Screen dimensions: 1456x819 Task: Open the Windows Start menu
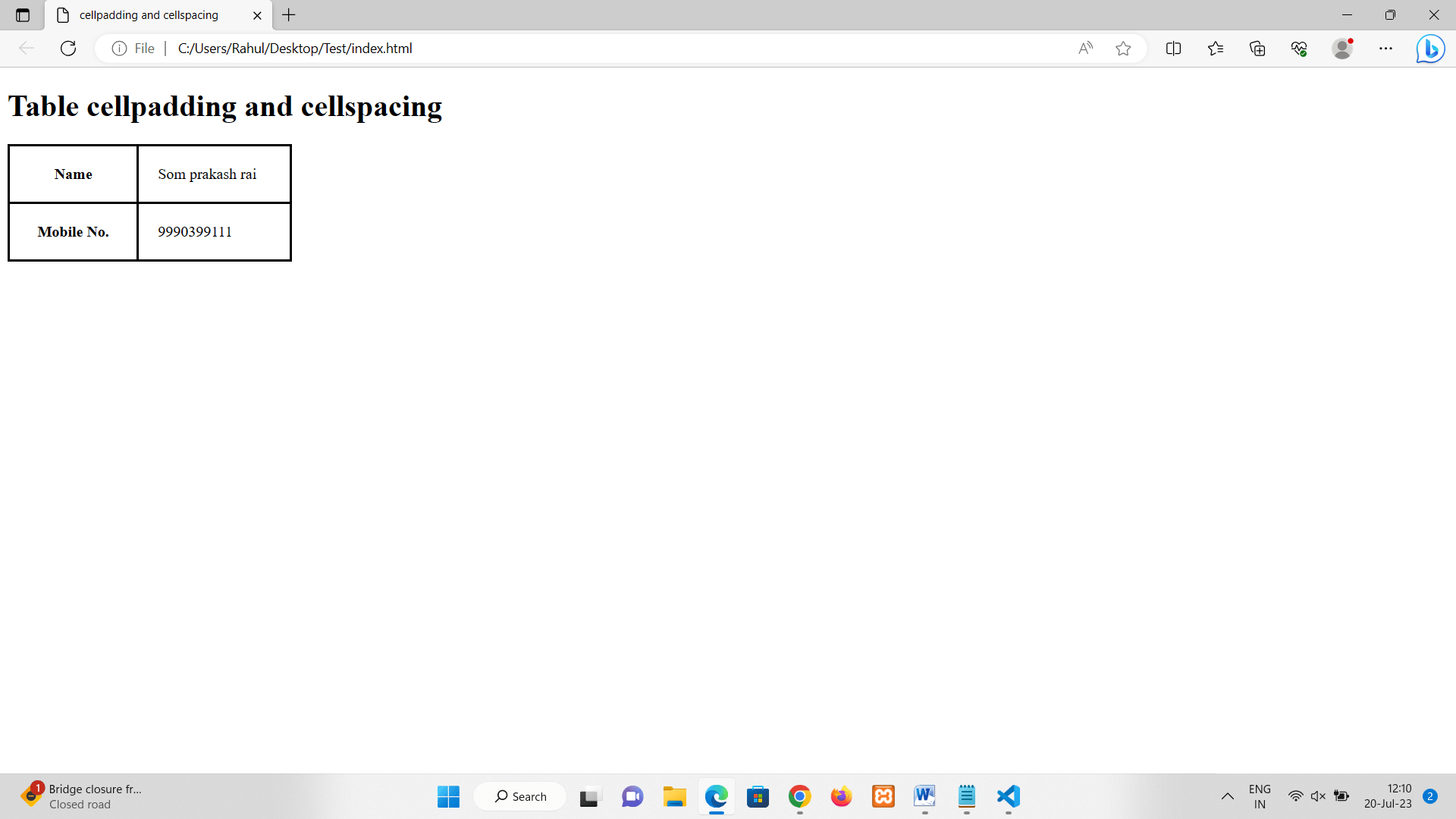(x=448, y=796)
